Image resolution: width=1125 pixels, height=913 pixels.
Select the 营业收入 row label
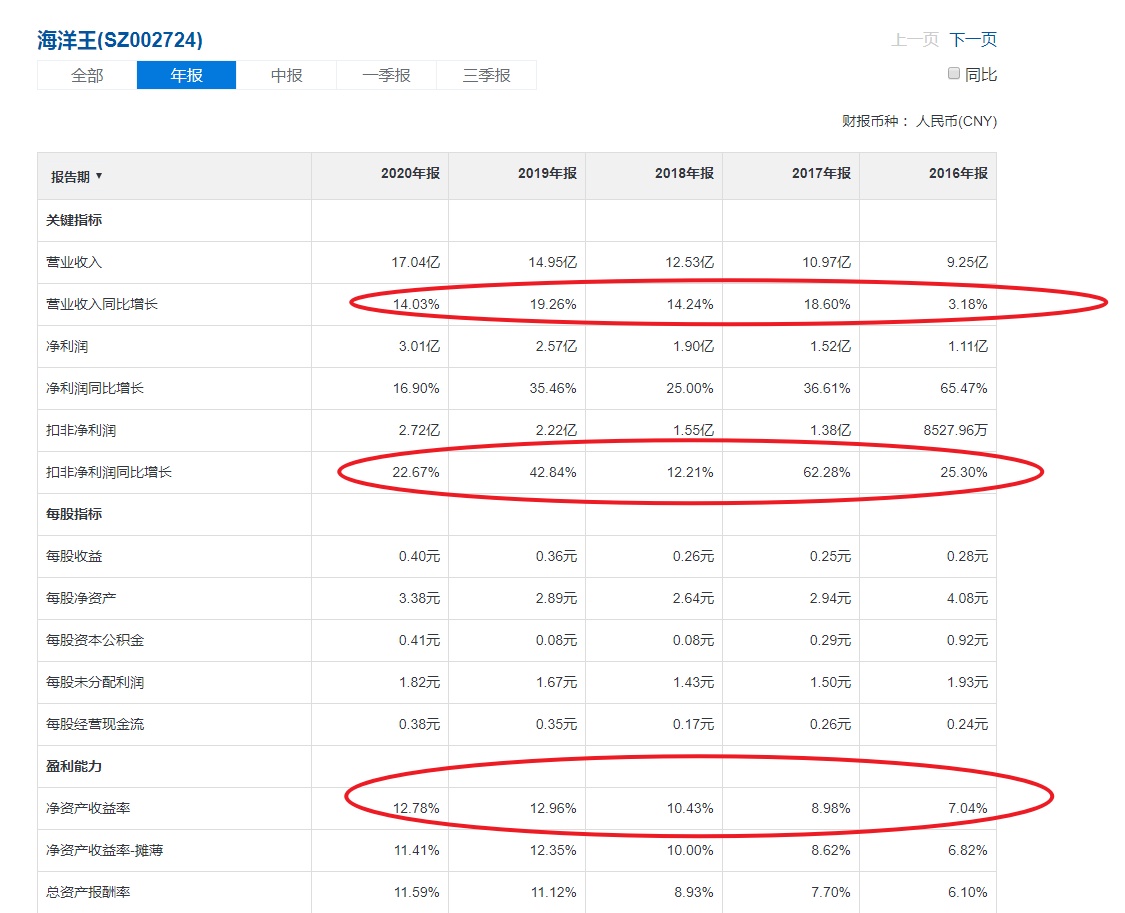(x=74, y=262)
